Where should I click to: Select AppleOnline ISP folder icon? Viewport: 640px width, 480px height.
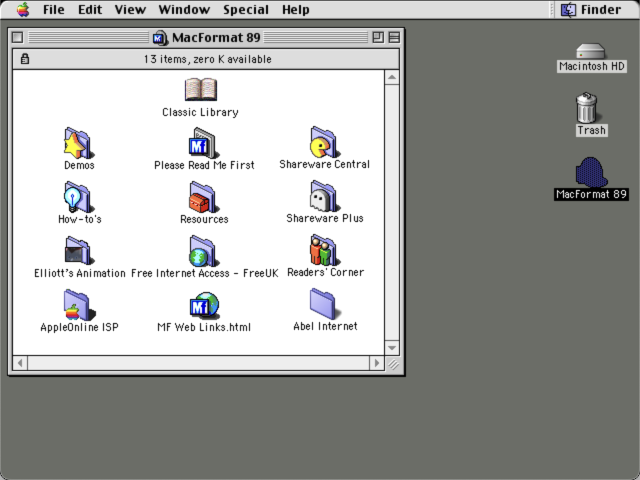point(78,305)
